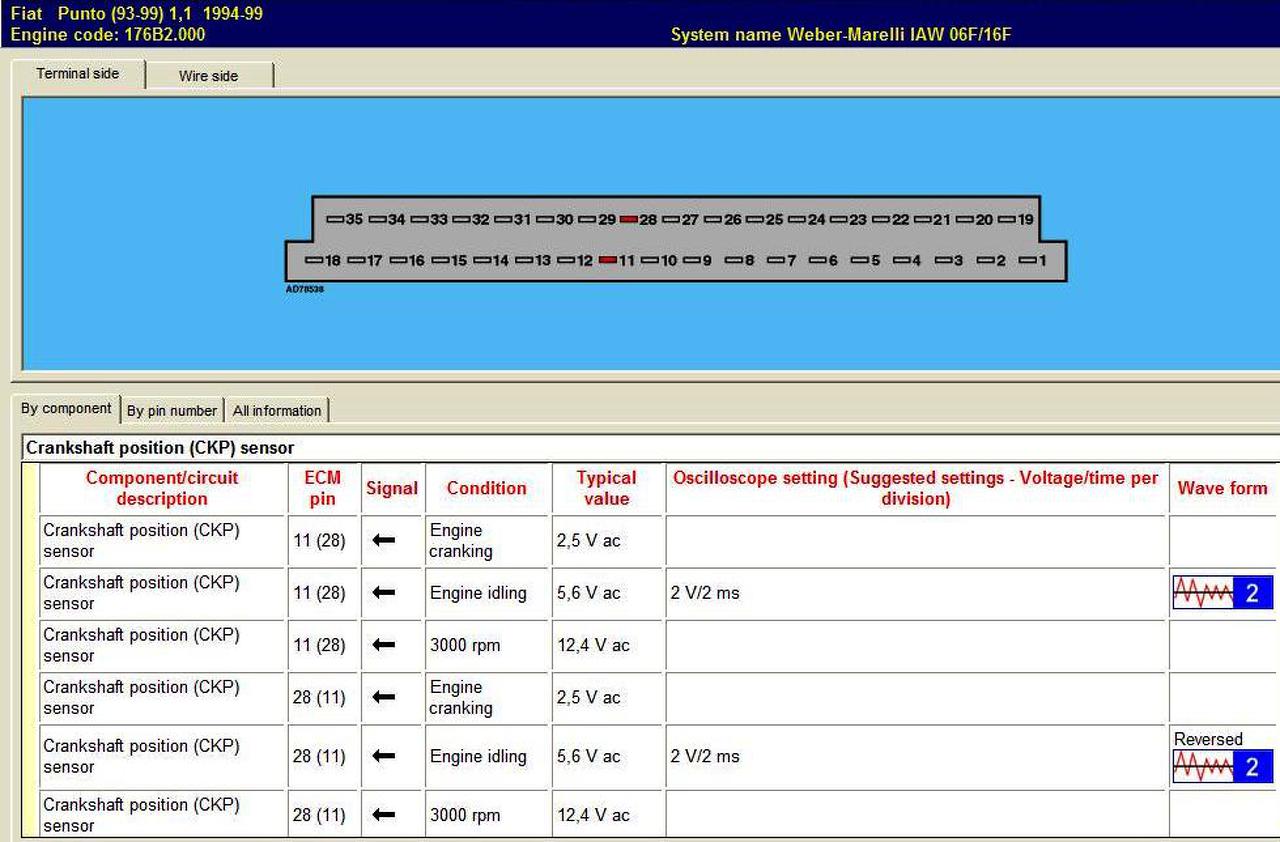The height and width of the screenshot is (842, 1280).
Task: Switch to the Terminal side tab
Action: point(78,74)
